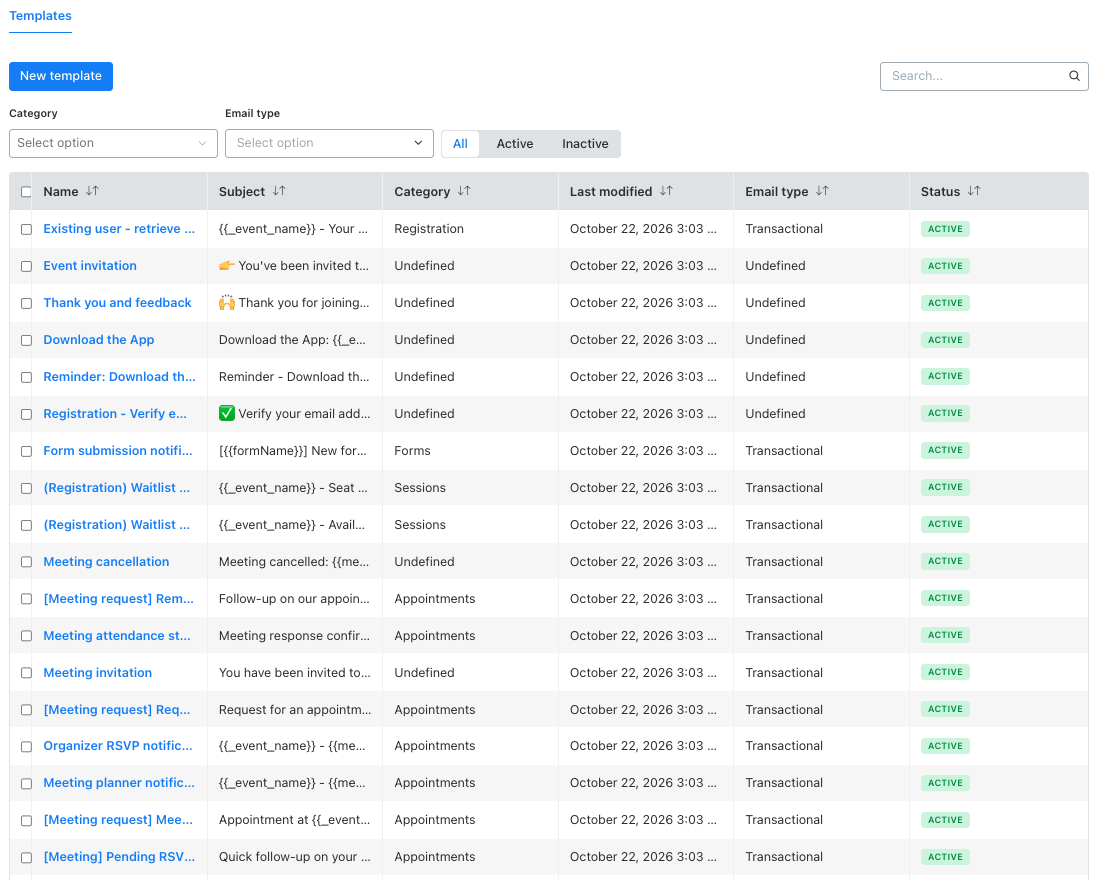Click subject '{{_event_name}} - Avail...'

tap(292, 525)
